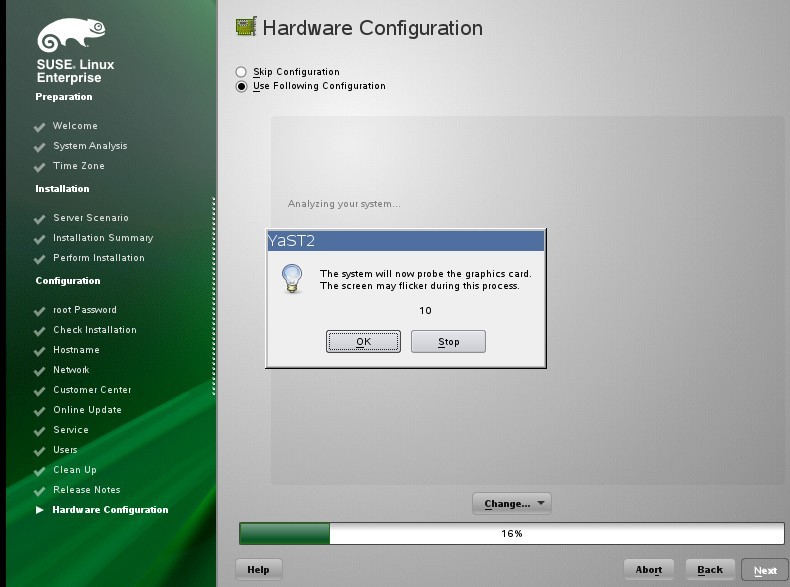The width and height of the screenshot is (790, 587).
Task: Select Hardware Configuration step label in sidebar
Action: point(110,509)
